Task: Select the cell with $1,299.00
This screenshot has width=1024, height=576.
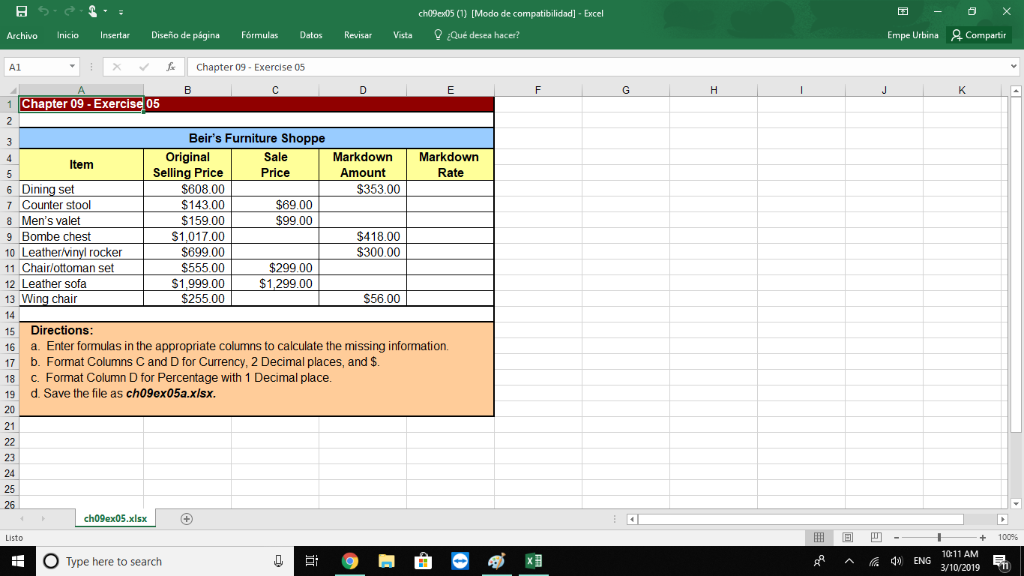Action: 275,283
